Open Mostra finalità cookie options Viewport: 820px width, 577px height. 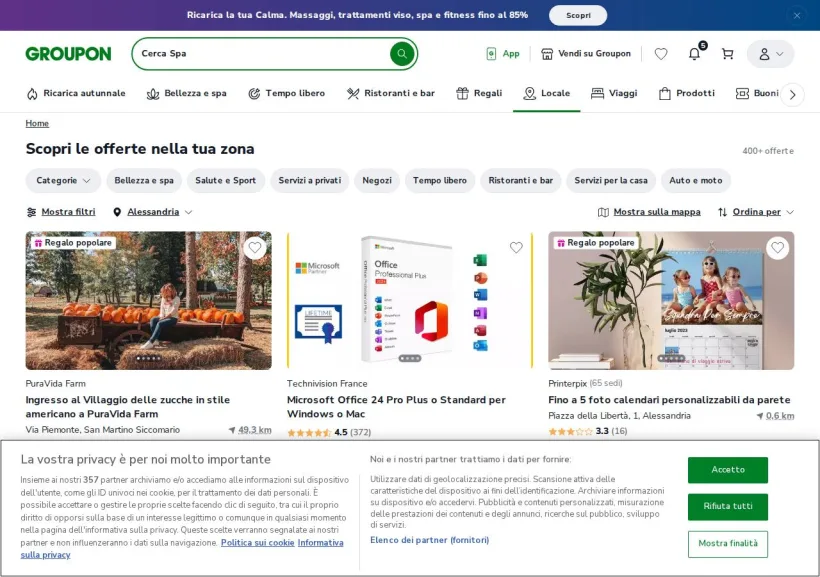point(728,544)
